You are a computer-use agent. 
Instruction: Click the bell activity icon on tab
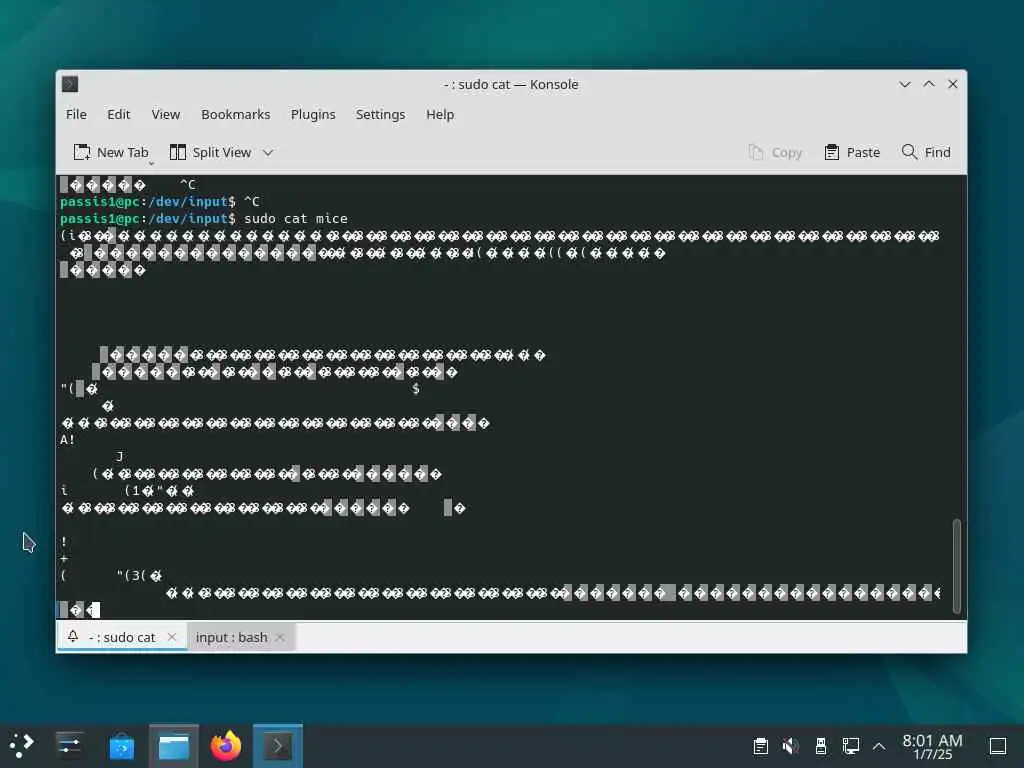pyautogui.click(x=73, y=636)
